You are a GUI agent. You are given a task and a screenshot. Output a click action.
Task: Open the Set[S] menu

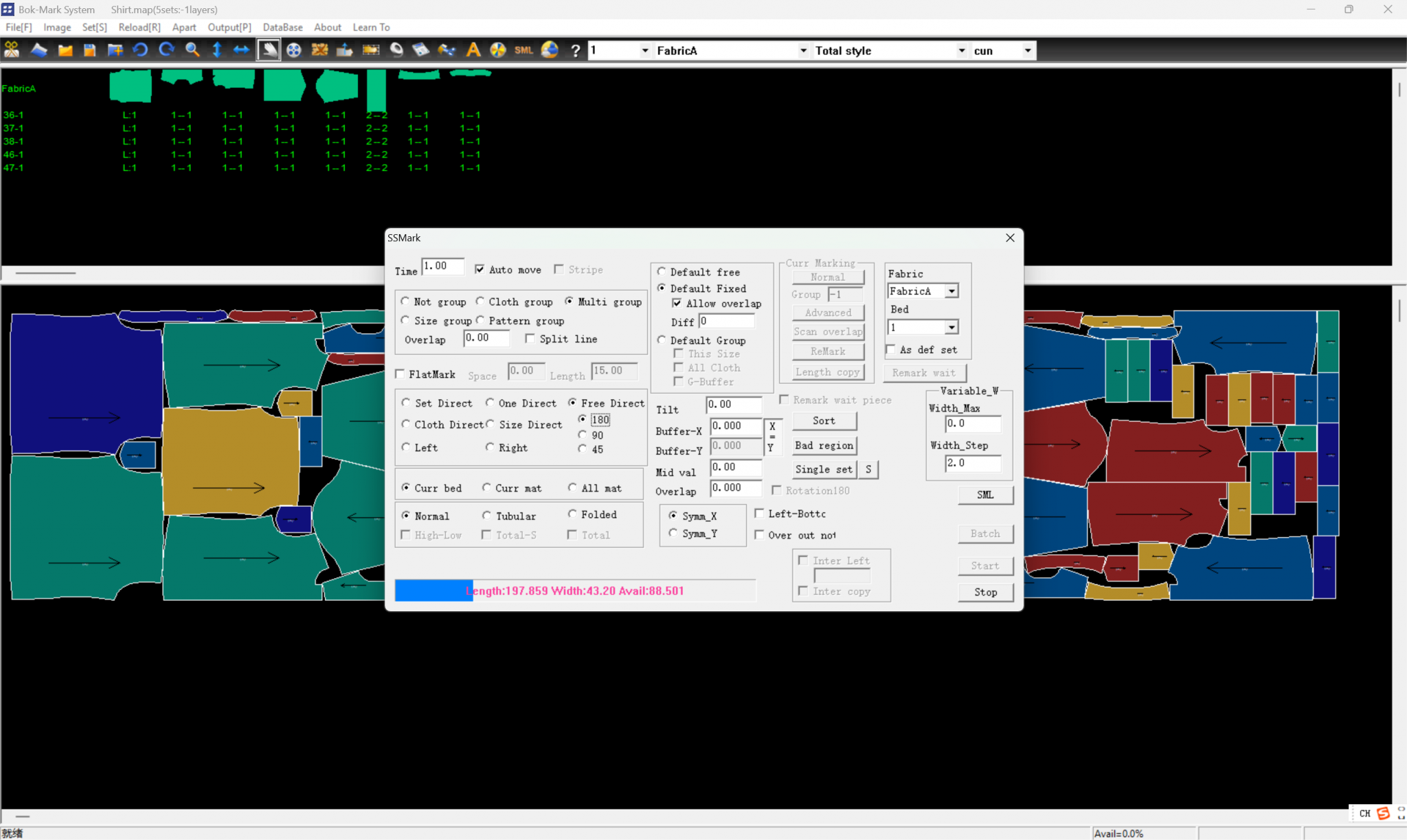point(95,27)
